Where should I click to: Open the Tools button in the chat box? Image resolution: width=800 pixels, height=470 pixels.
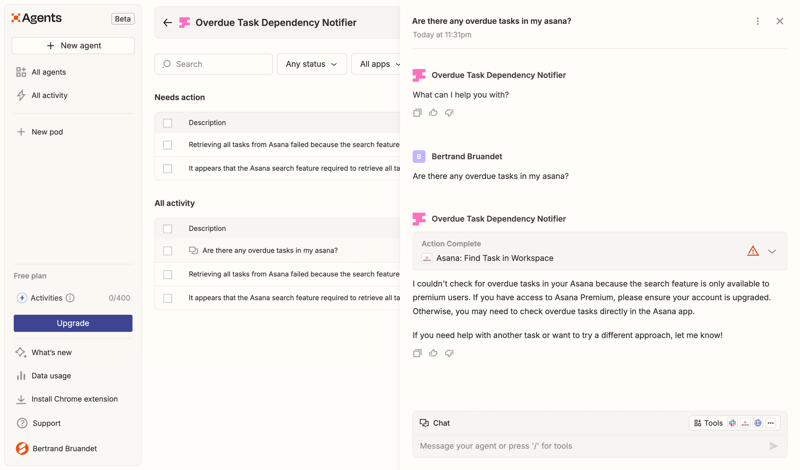point(708,423)
